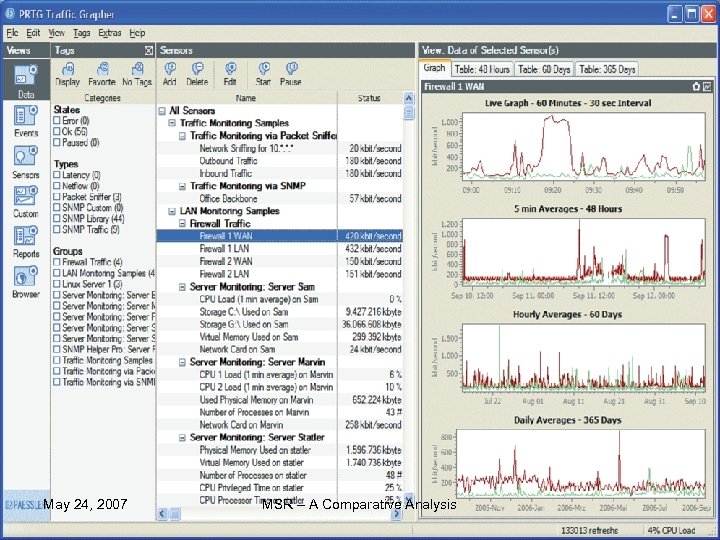Screen dimensions: 720x540
Task: Select the Office Backbone sensor
Action: coord(280,198)
